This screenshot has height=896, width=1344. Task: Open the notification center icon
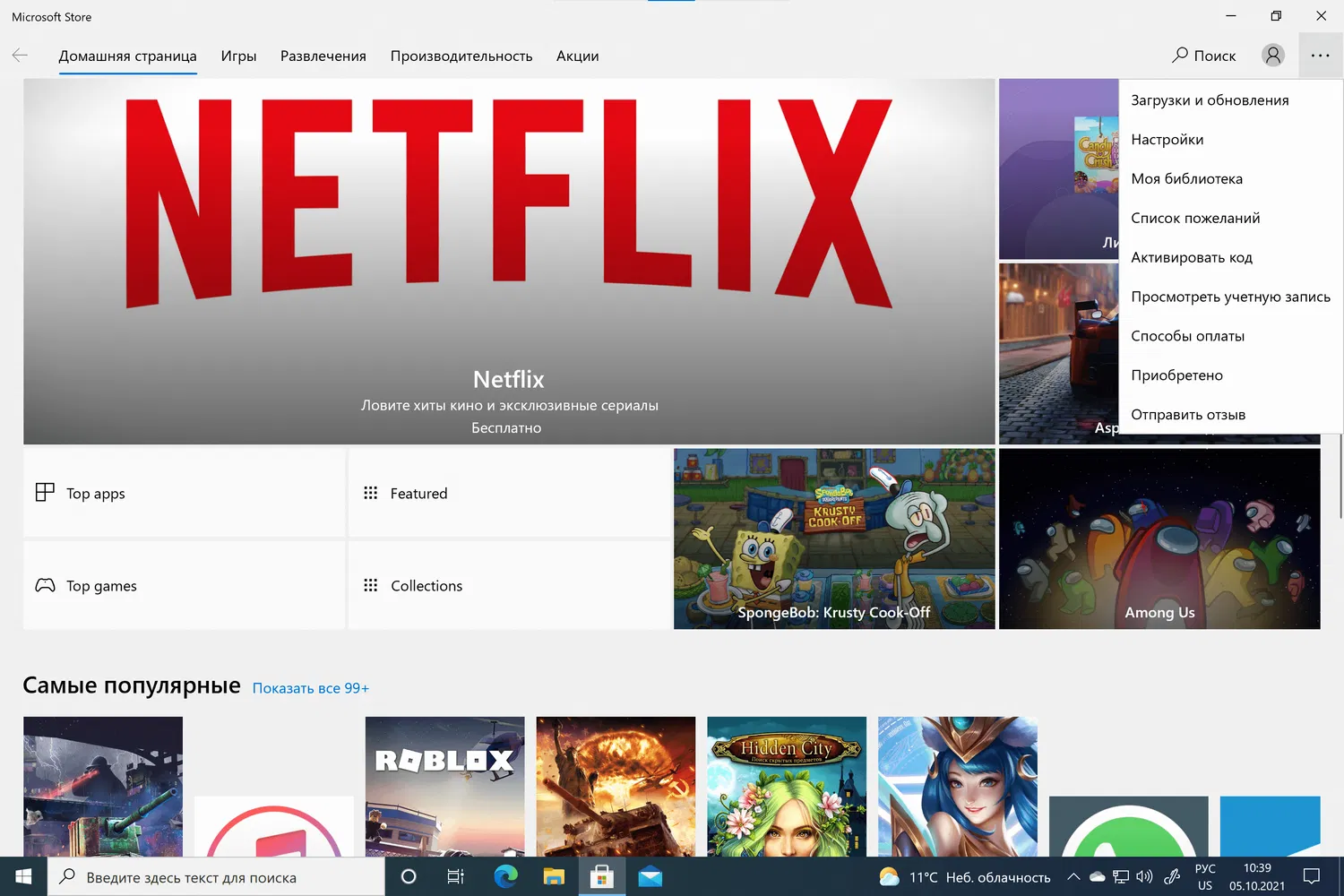pyautogui.click(x=1312, y=877)
